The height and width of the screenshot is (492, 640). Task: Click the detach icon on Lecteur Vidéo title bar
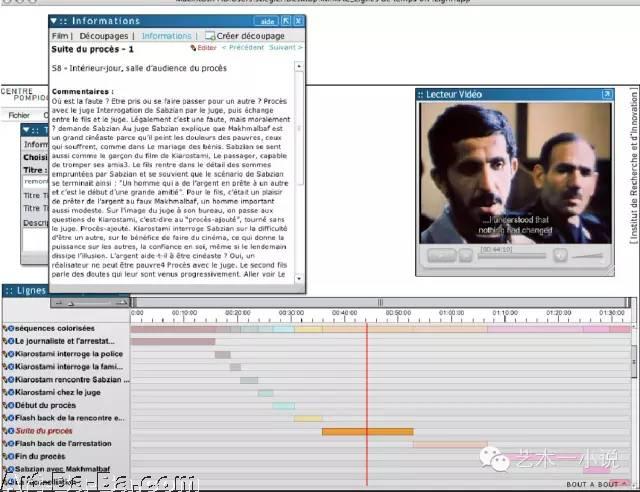click(x=607, y=94)
